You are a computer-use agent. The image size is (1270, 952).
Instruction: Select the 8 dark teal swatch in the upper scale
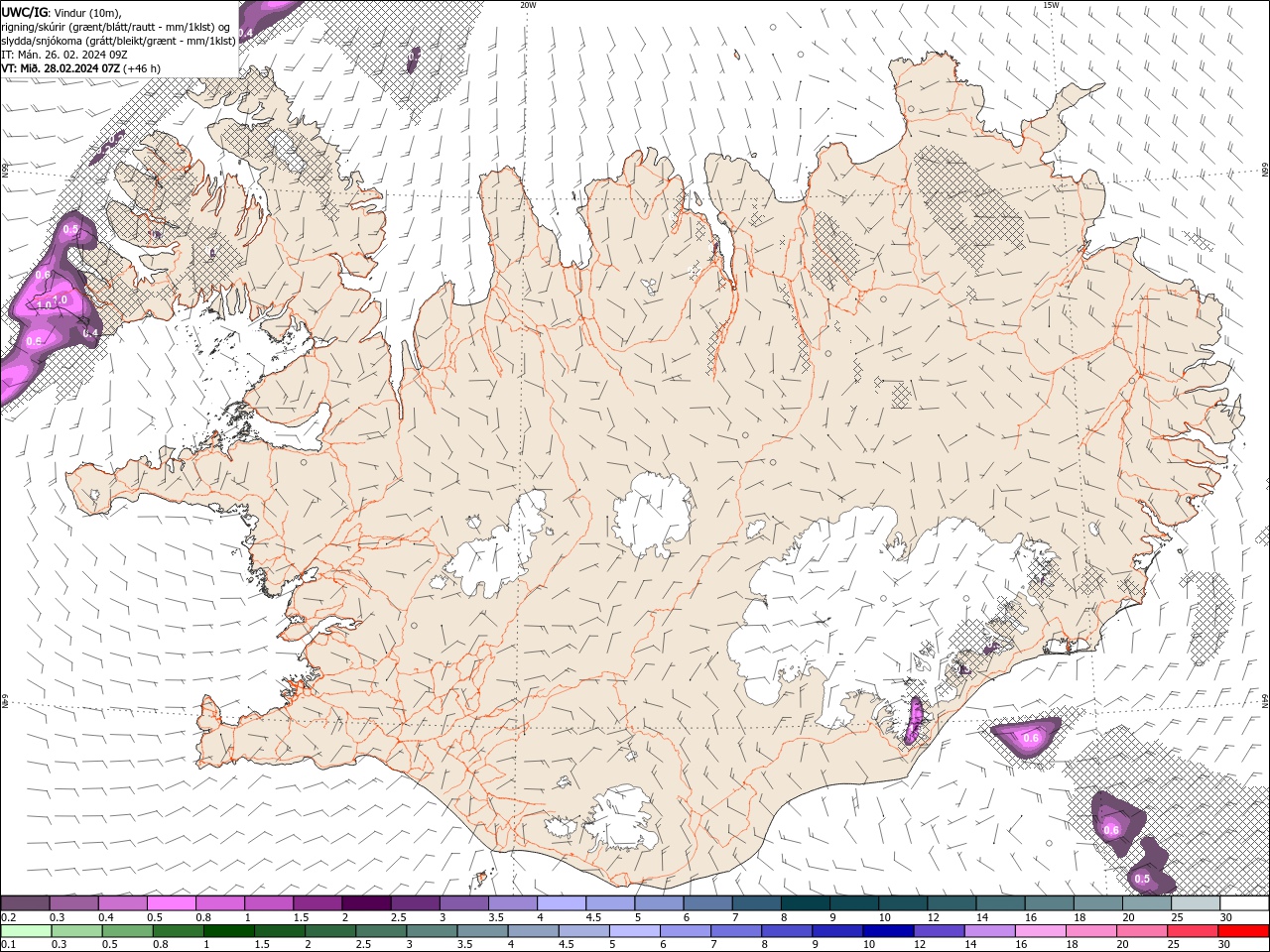coord(805,903)
